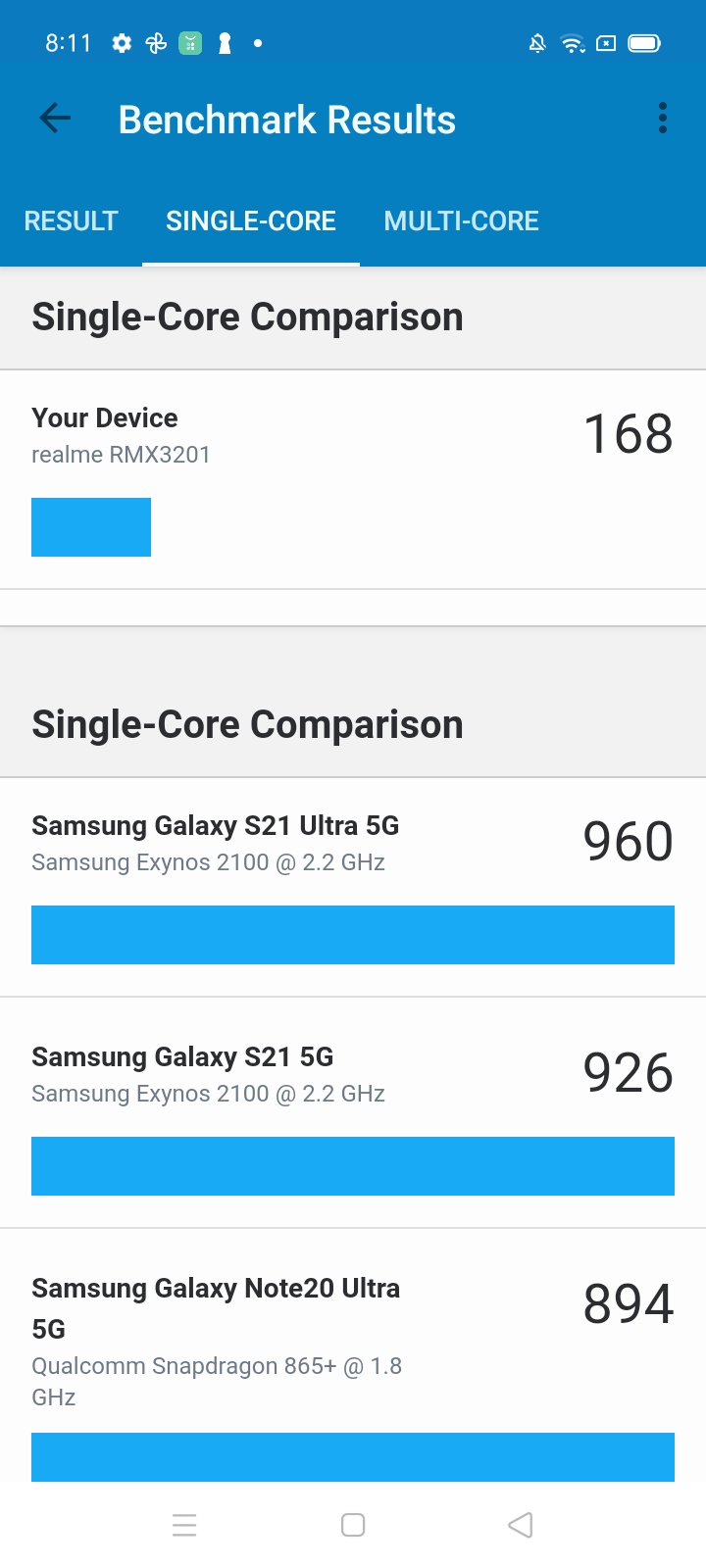Tap the back arrow icon
The image size is (706, 1568).
click(55, 119)
